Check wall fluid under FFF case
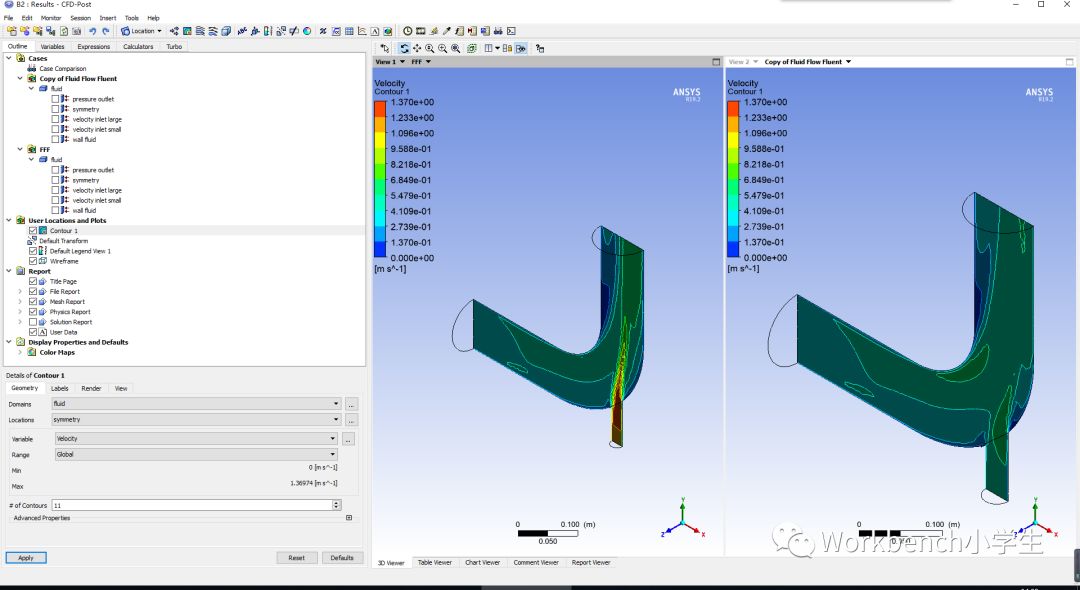Image resolution: width=1080 pixels, height=590 pixels. 55,211
